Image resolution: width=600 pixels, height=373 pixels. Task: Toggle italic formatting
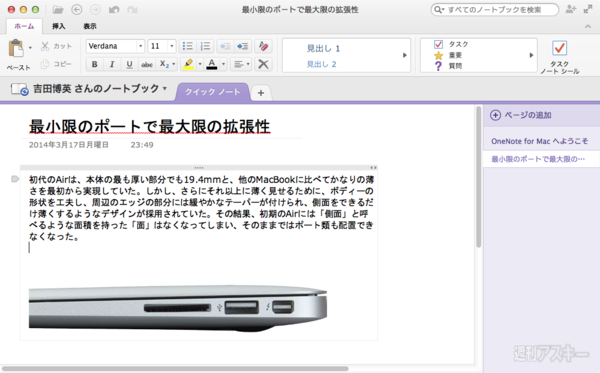pos(112,64)
